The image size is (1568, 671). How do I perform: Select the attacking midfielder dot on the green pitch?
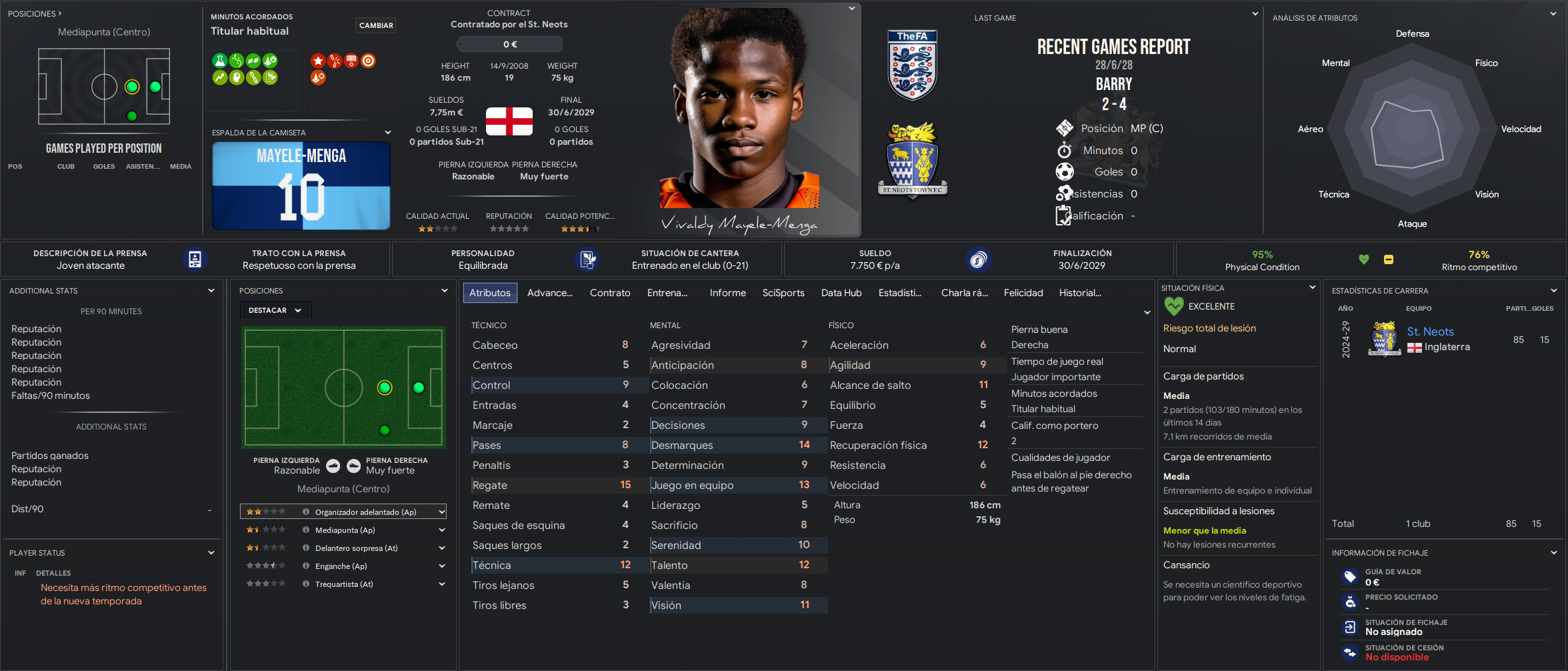385,388
